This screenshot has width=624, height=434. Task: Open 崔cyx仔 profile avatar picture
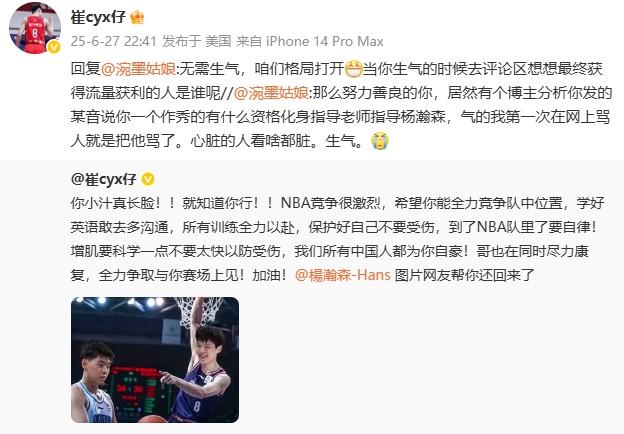coord(35,28)
